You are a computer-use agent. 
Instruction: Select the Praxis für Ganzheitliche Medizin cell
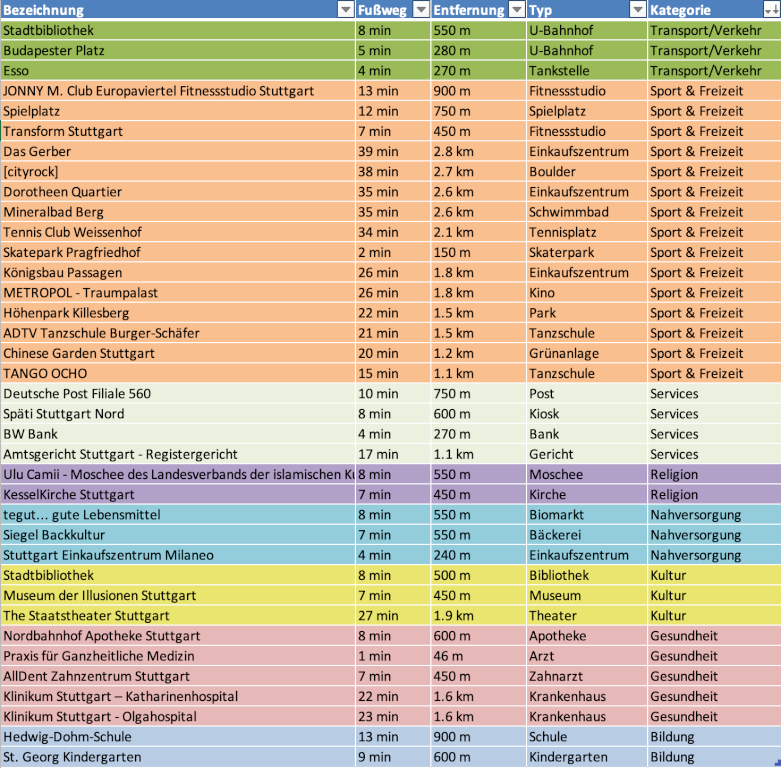(x=178, y=655)
